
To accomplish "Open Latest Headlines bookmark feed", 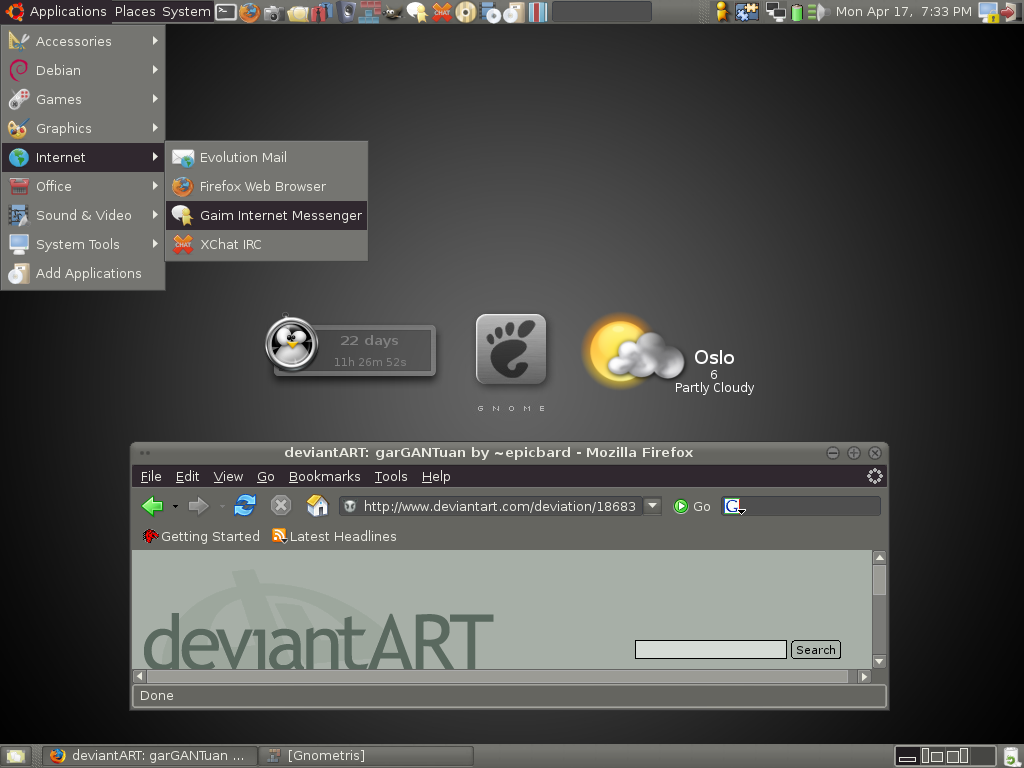I will 334,536.
